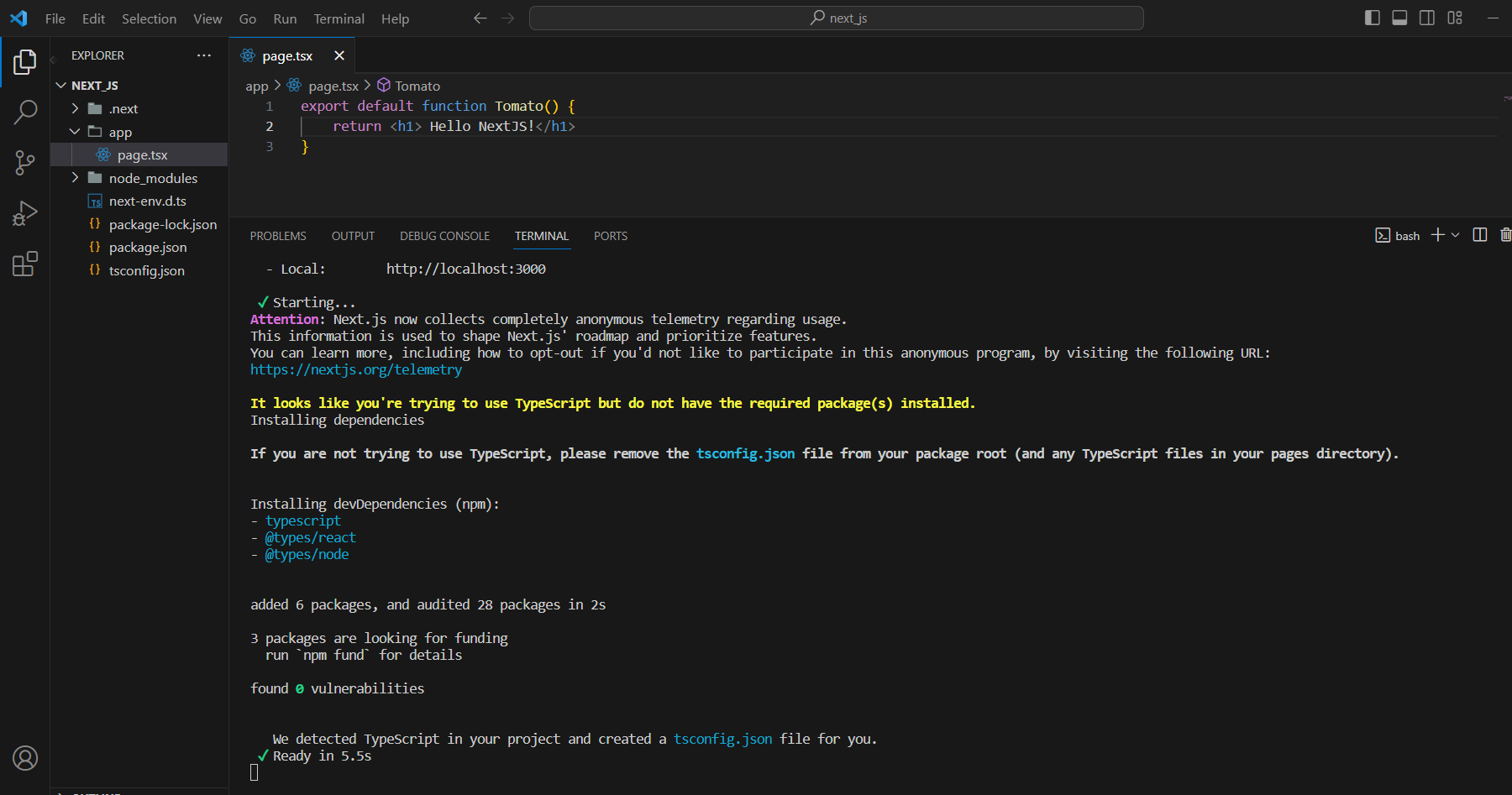Screen dimensions: 1512x795
Task: Click the EXPLORER panel title
Action: click(x=97, y=55)
